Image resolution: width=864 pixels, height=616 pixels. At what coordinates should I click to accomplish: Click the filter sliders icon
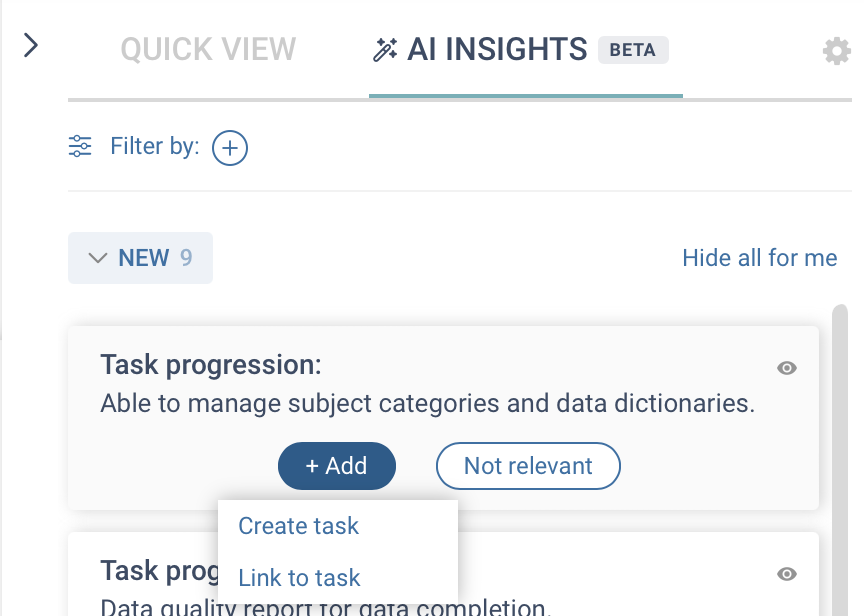pos(80,147)
